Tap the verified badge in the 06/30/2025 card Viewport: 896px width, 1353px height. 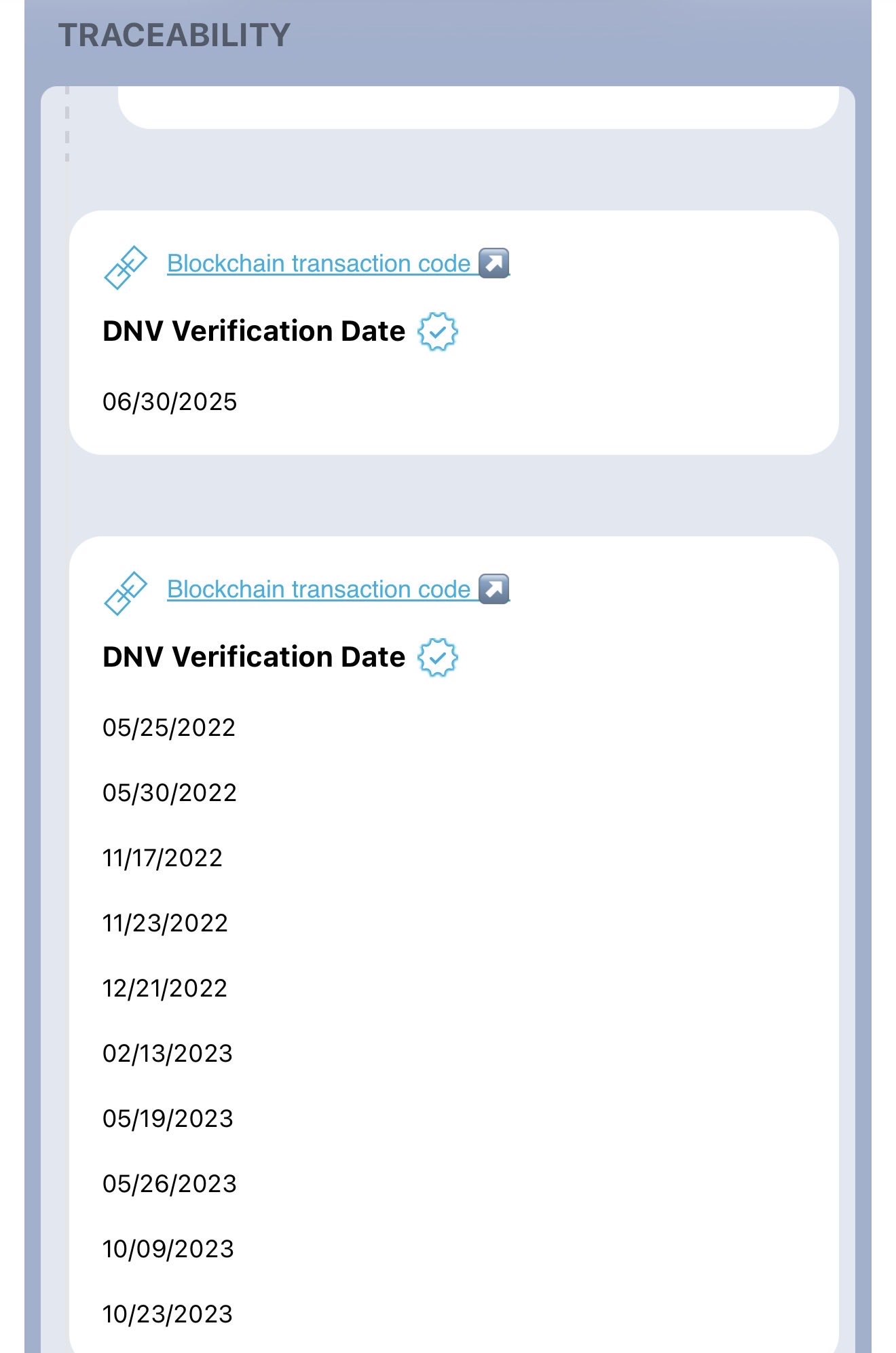pos(438,332)
